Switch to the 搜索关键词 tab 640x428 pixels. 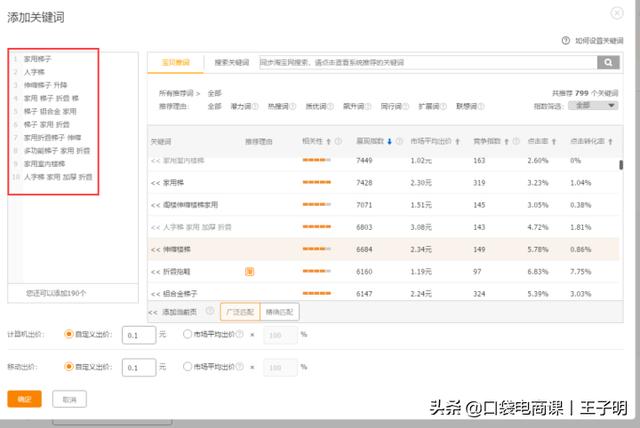tap(231, 62)
